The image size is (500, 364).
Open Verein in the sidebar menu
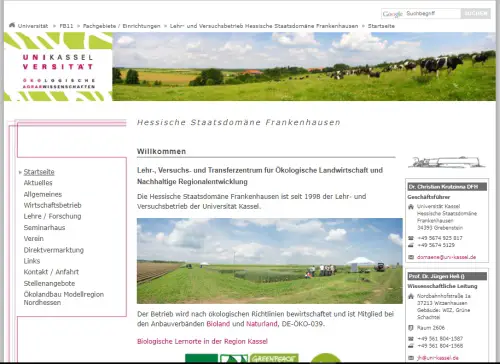[x=34, y=239]
